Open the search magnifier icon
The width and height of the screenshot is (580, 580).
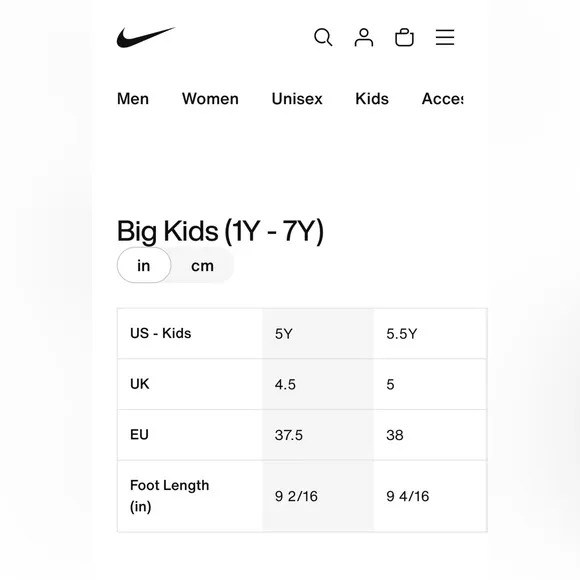point(323,37)
